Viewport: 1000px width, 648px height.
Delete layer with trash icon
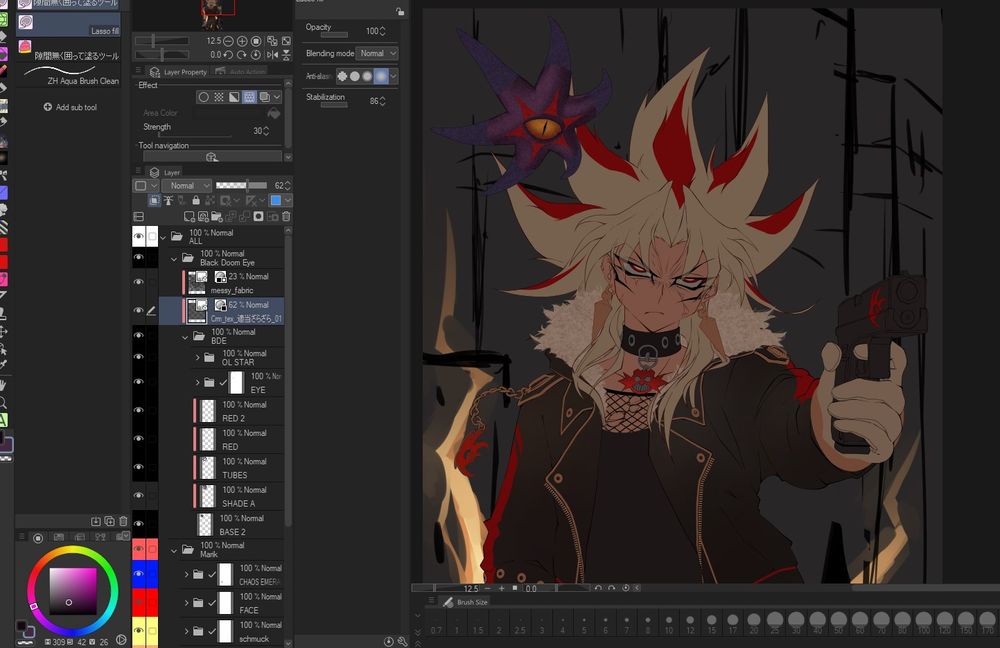point(286,217)
